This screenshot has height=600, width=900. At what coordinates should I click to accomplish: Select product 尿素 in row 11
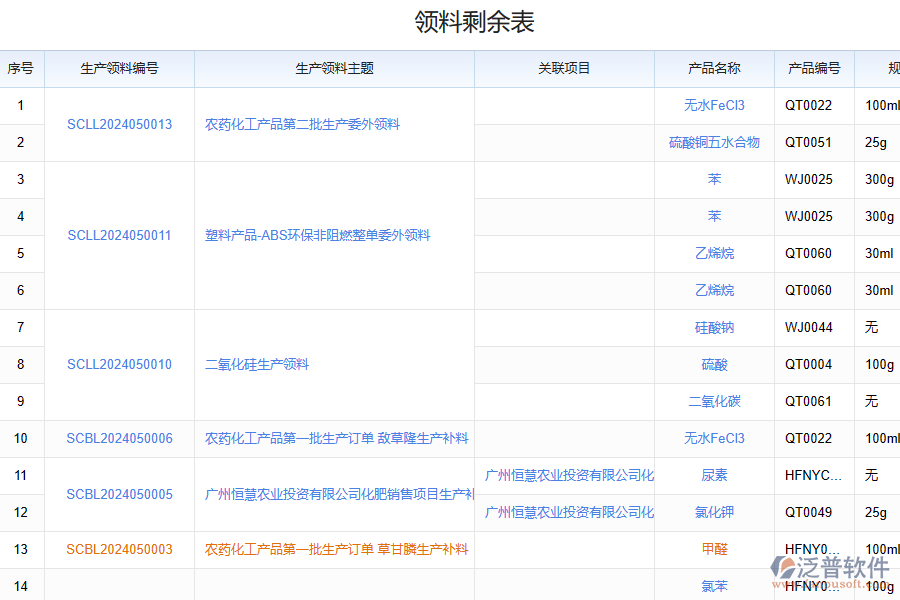713,475
